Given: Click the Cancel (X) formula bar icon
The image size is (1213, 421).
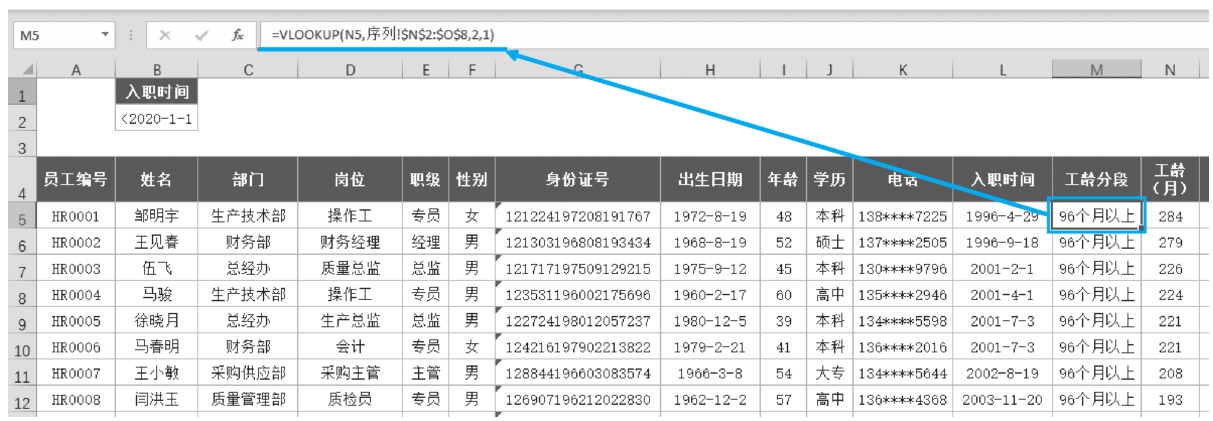Looking at the screenshot, I should tap(166, 35).
